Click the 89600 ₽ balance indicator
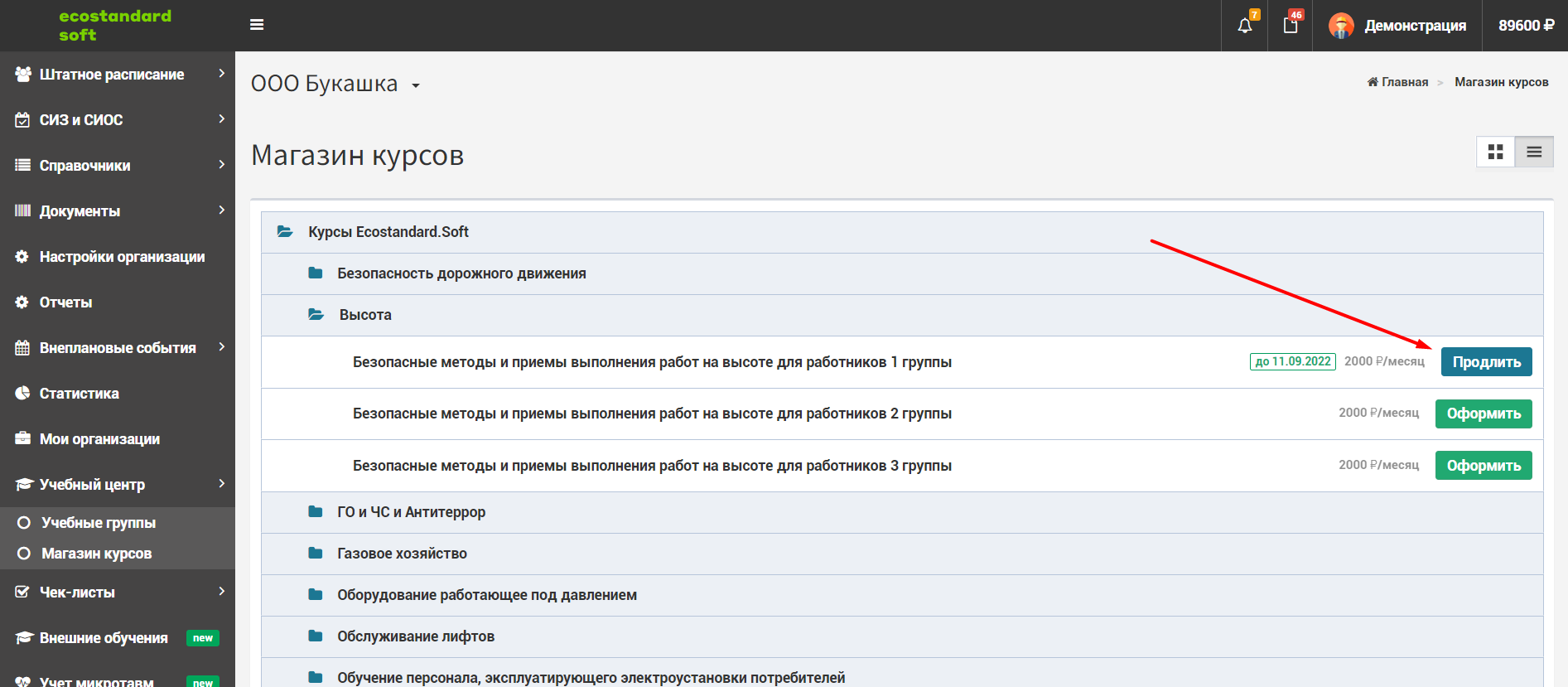The image size is (1568, 687). tap(1526, 26)
